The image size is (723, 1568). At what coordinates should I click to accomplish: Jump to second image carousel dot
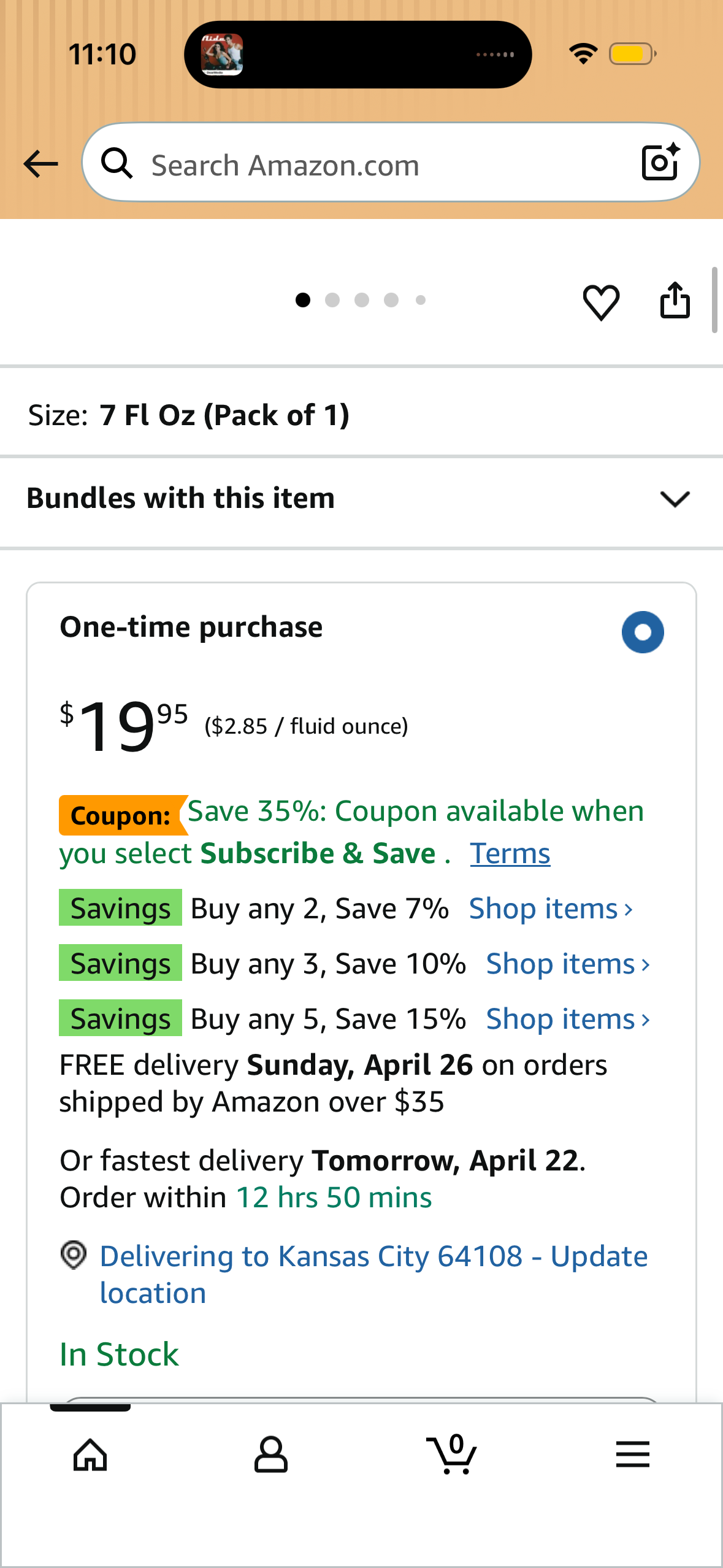point(332,300)
